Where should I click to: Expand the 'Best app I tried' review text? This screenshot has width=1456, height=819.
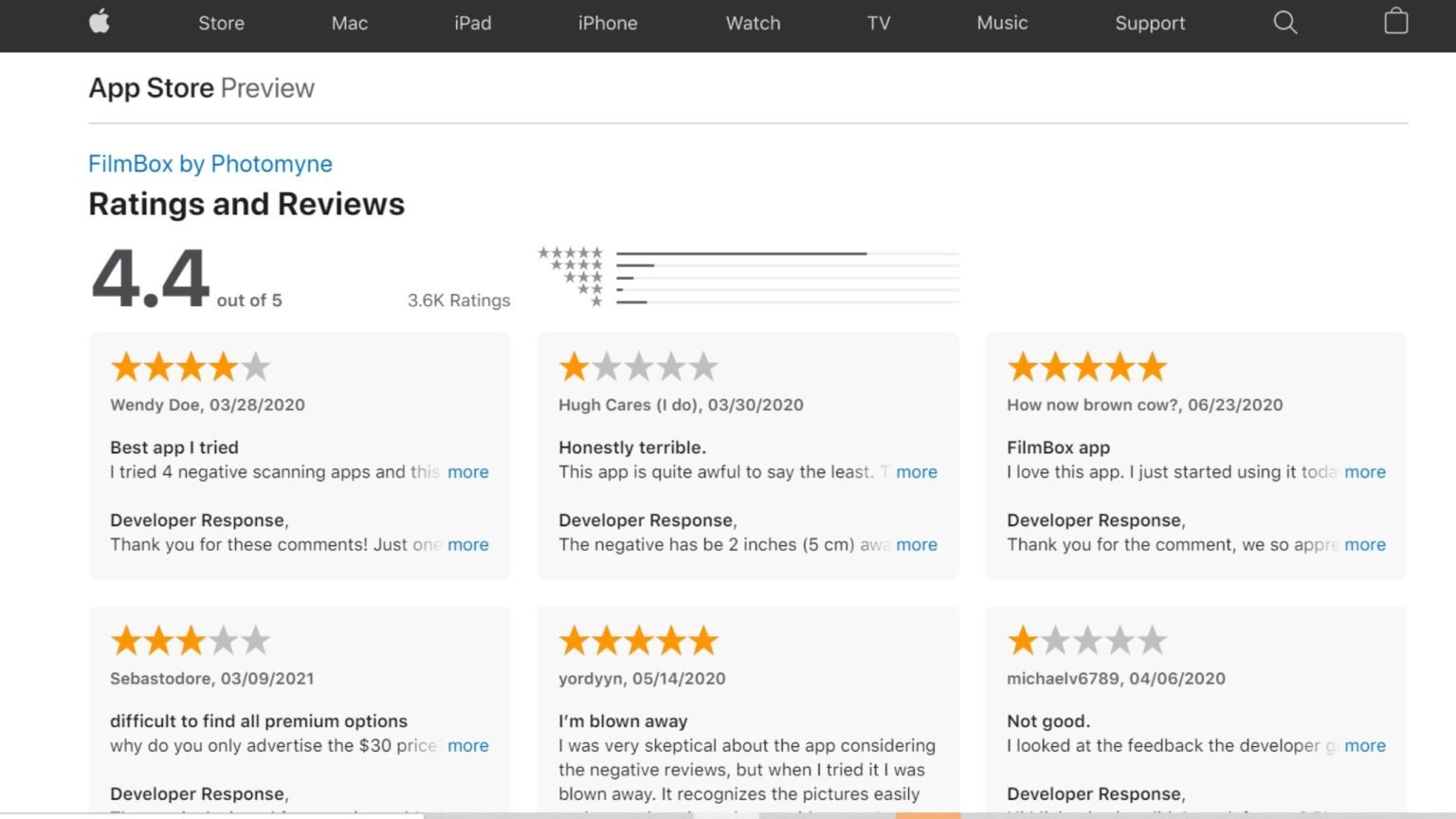click(x=468, y=472)
